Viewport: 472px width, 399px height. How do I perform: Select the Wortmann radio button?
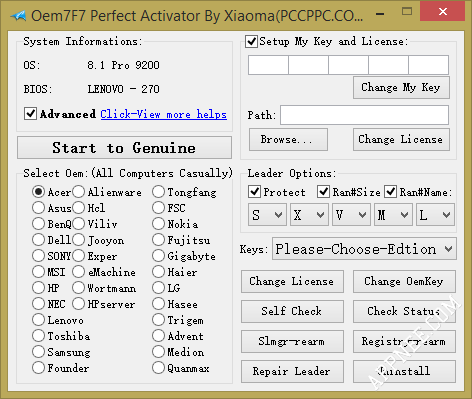[x=78, y=288]
